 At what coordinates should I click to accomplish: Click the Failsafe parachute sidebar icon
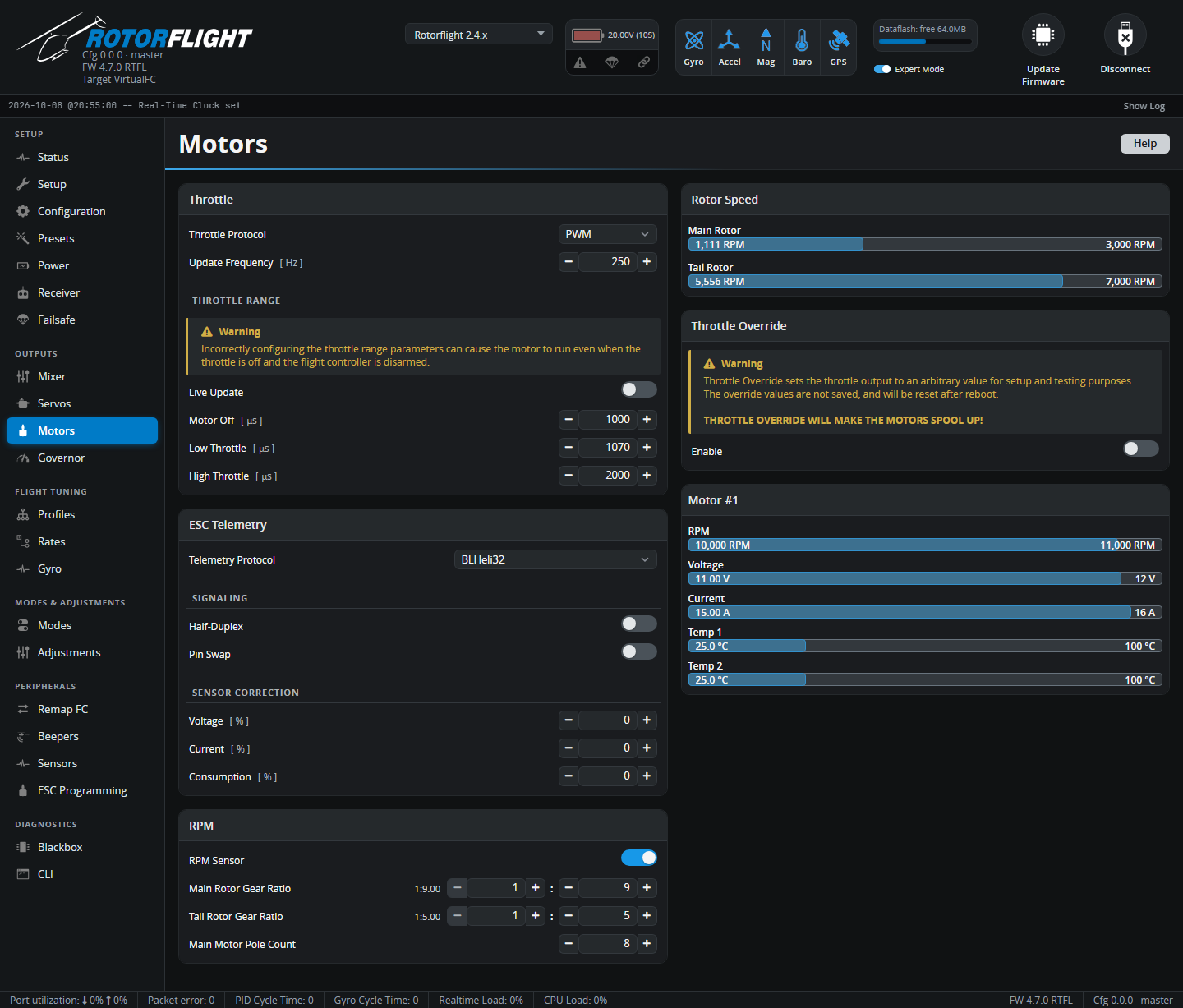[x=23, y=320]
